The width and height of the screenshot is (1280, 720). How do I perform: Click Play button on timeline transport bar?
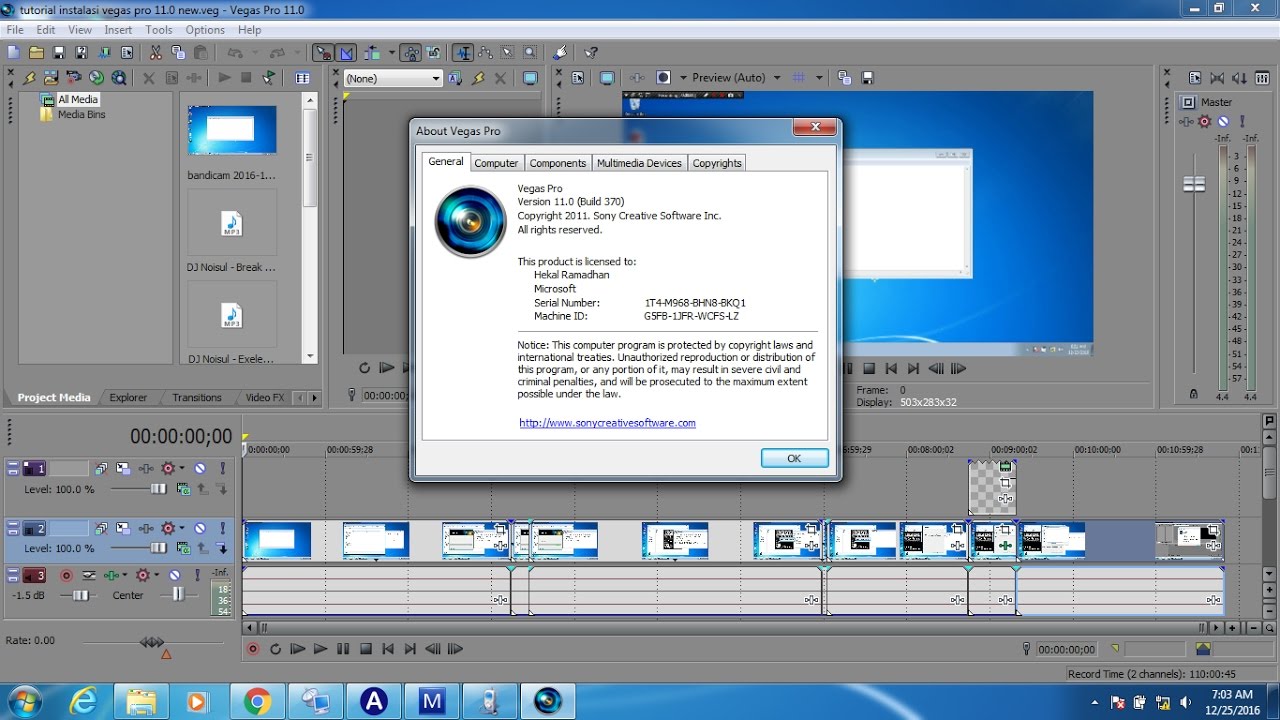320,649
